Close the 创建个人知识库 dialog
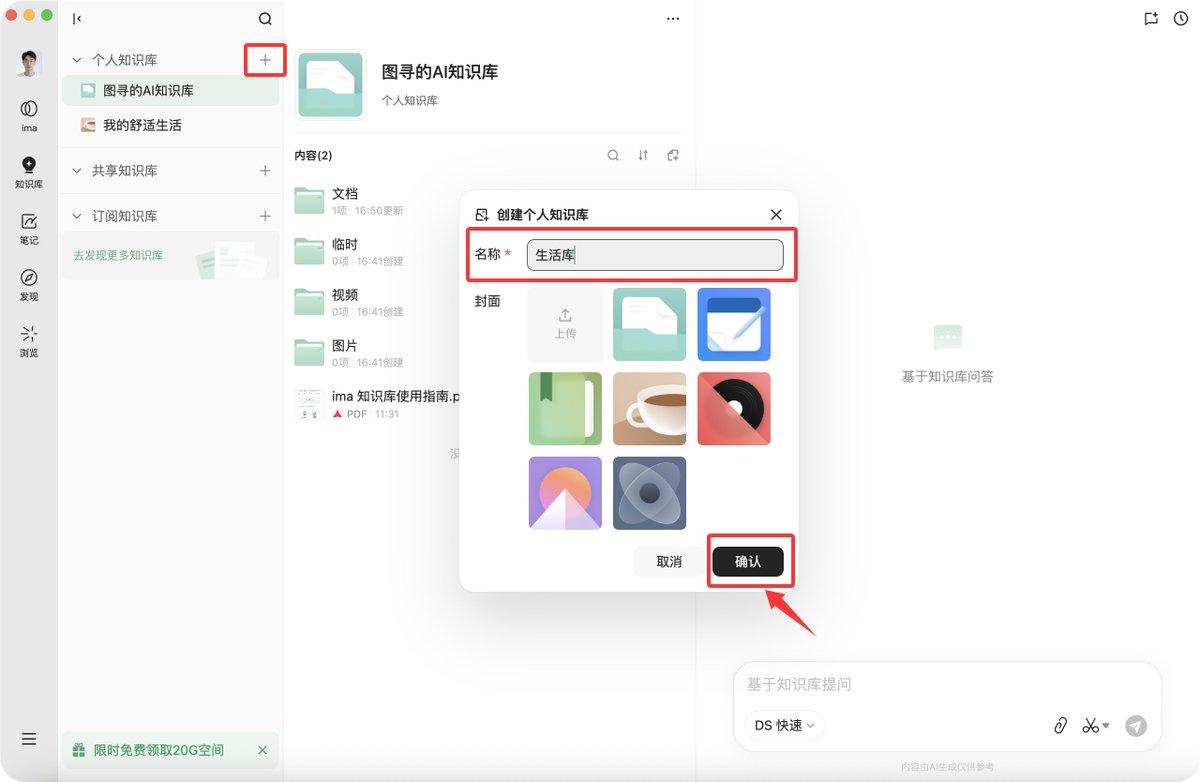 click(776, 215)
